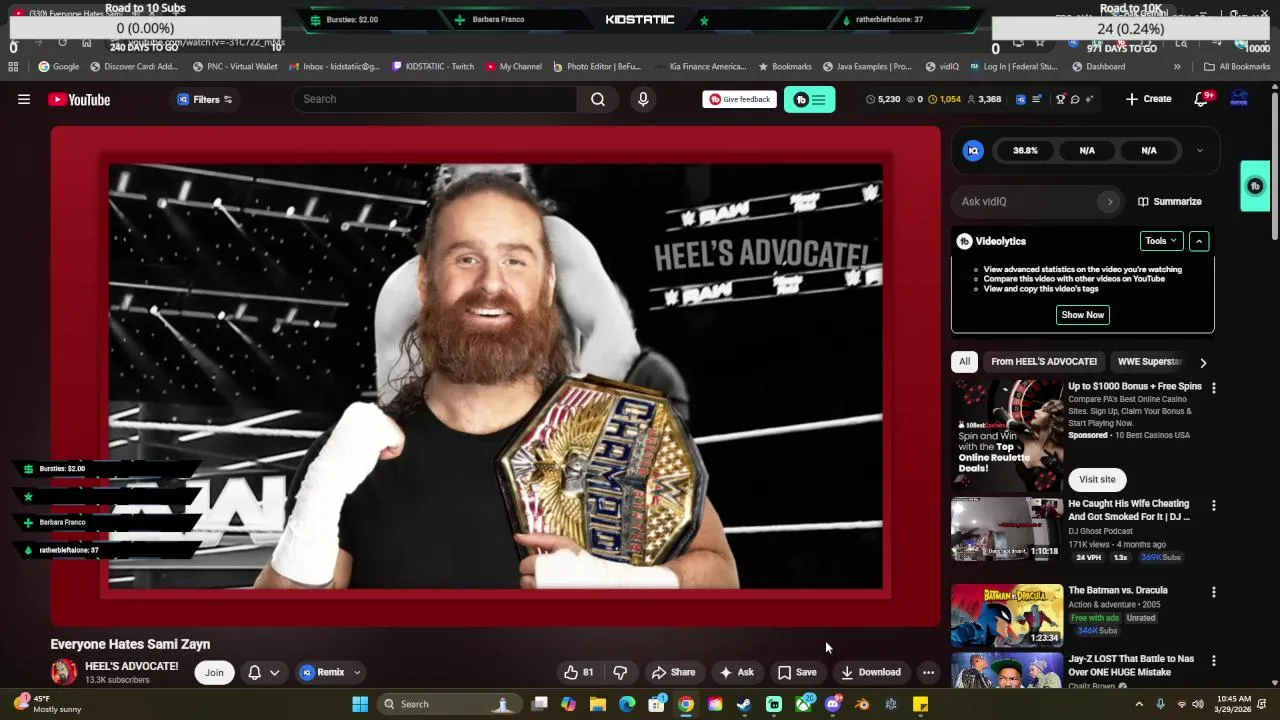Click Show Now in Videolytics
Screen dimensions: 1280x720
pyautogui.click(x=1082, y=315)
